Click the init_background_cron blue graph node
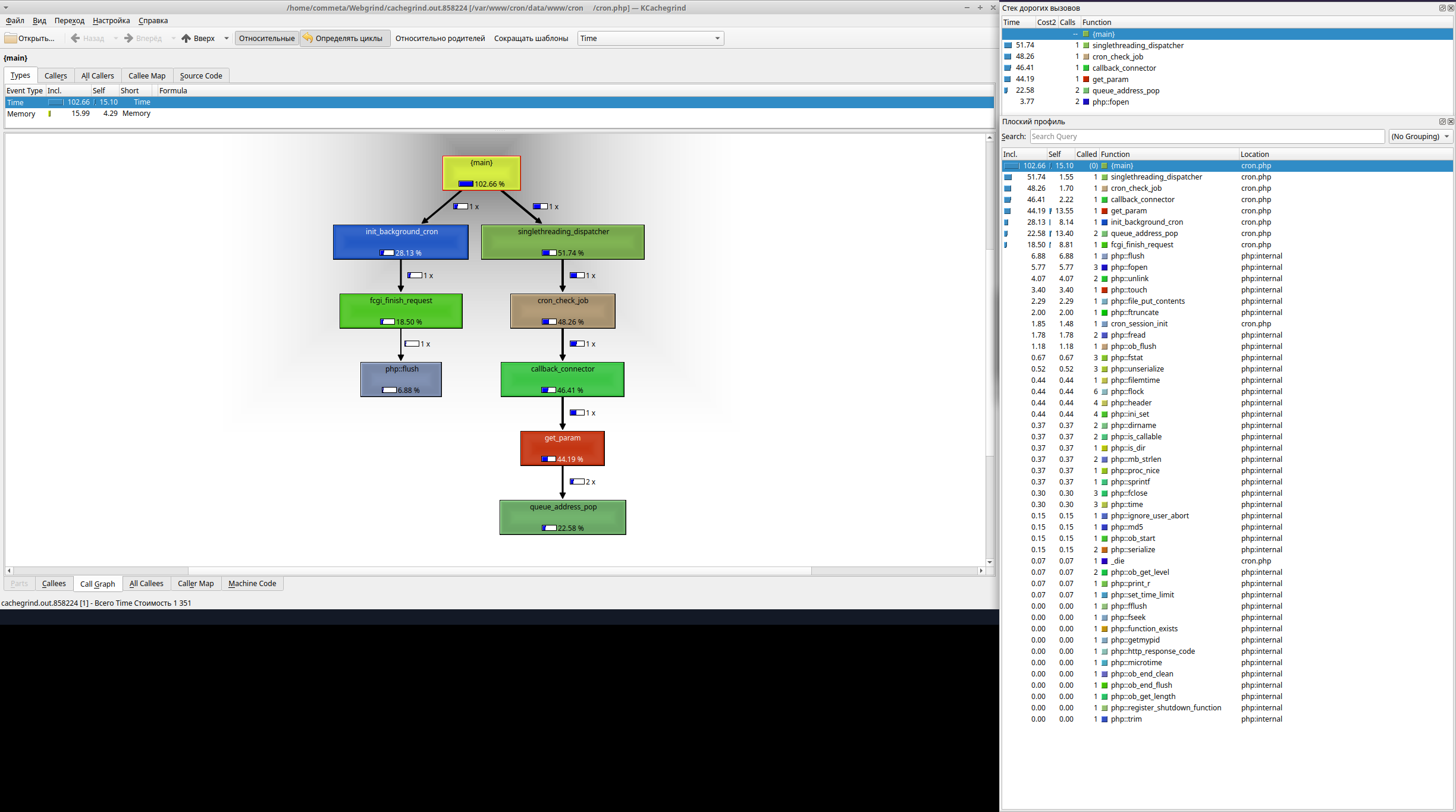The height and width of the screenshot is (812, 1456). [401, 242]
